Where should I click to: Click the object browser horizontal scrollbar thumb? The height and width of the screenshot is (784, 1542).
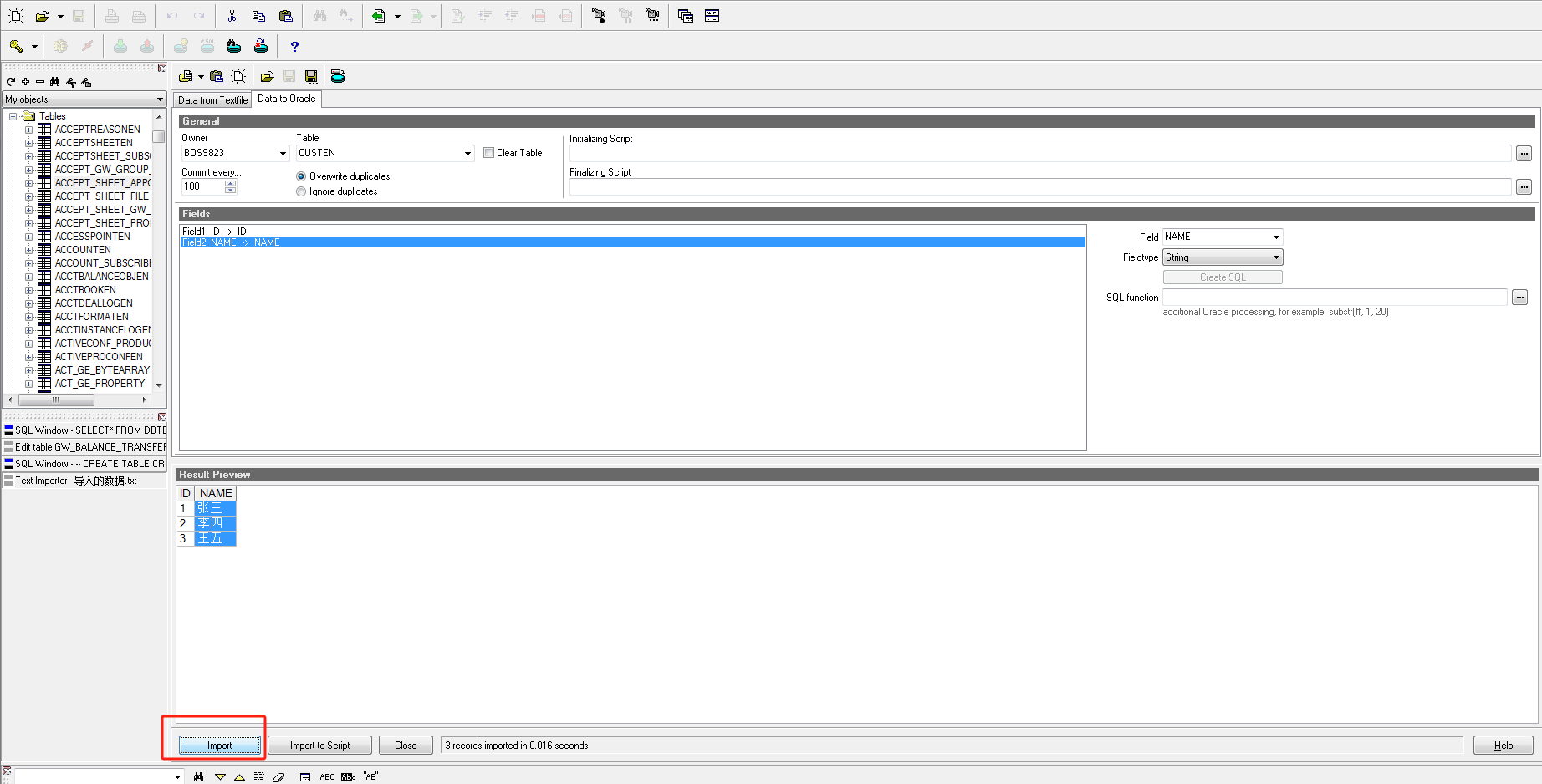point(56,400)
